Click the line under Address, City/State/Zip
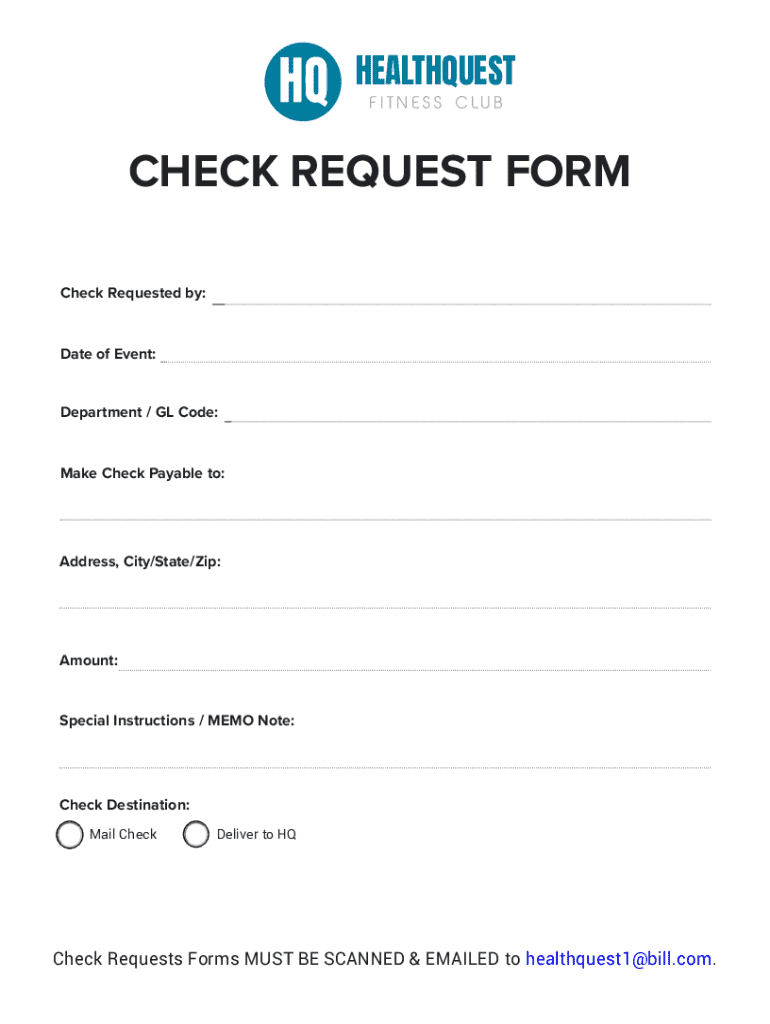Screen dimensions: 770x1024 [x=385, y=603]
